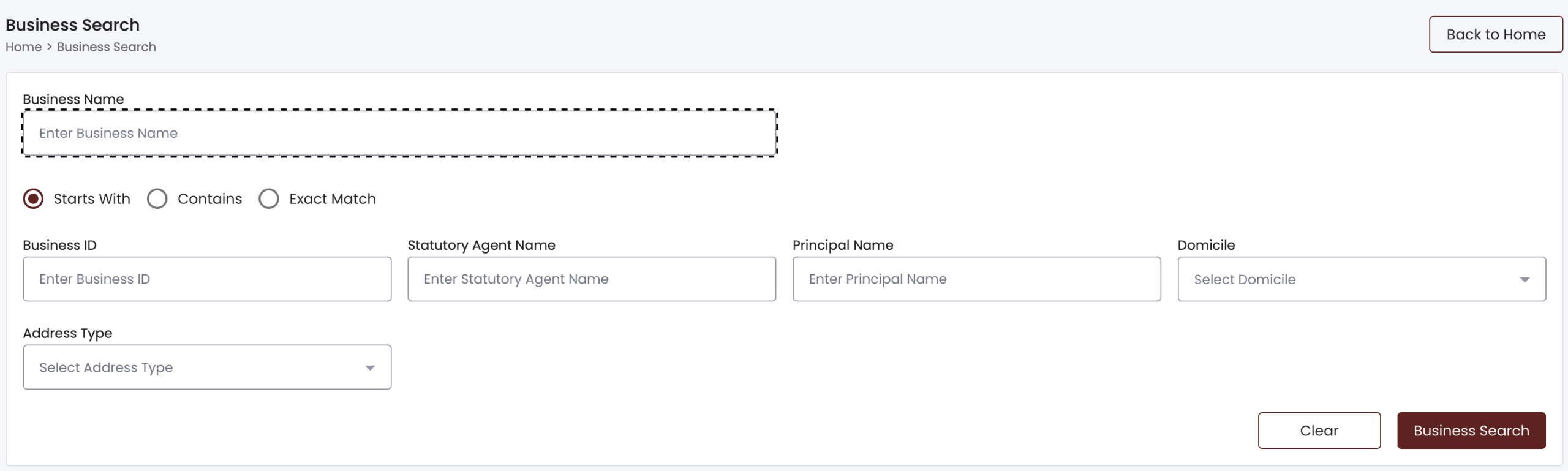Click into the Enter Business ID field

(207, 279)
